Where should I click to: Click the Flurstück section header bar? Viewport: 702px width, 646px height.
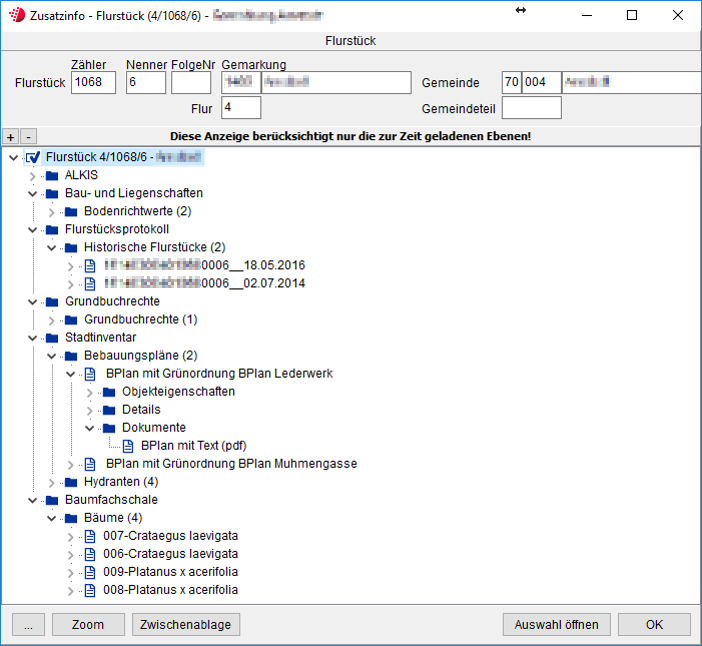click(351, 41)
